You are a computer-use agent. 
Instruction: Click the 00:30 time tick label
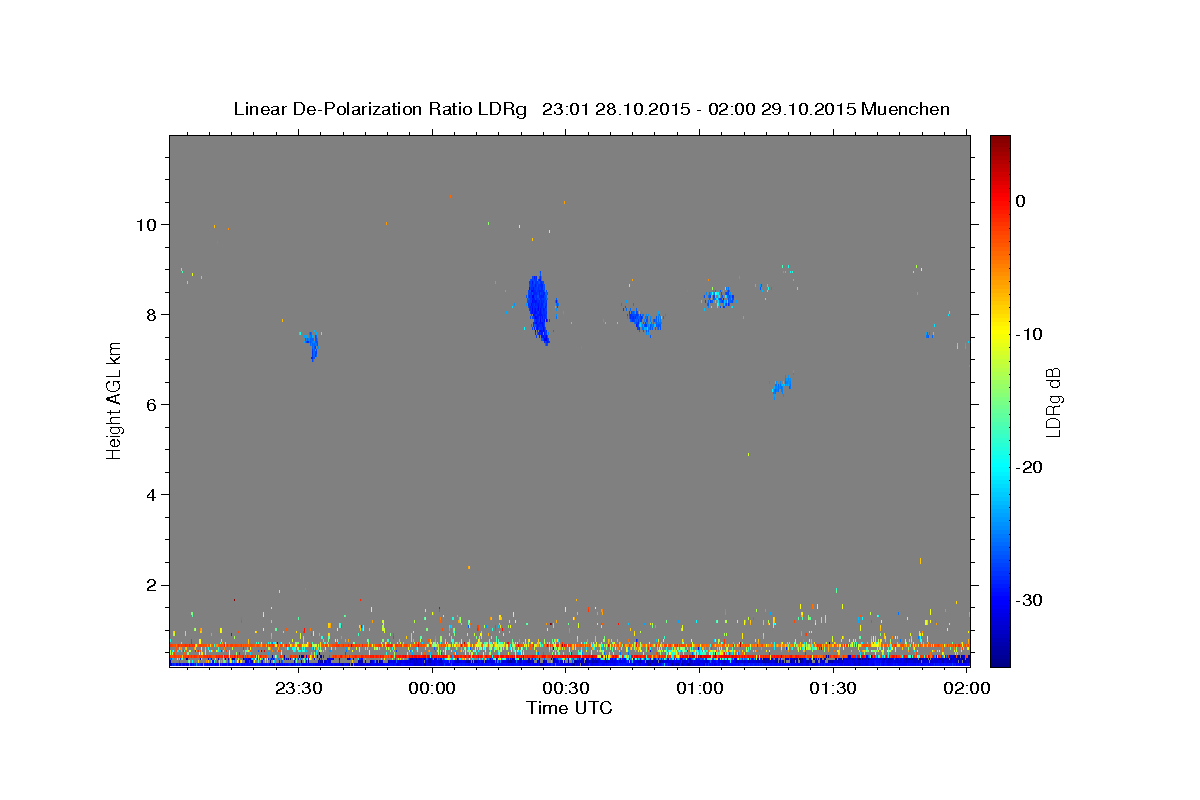[x=566, y=689]
